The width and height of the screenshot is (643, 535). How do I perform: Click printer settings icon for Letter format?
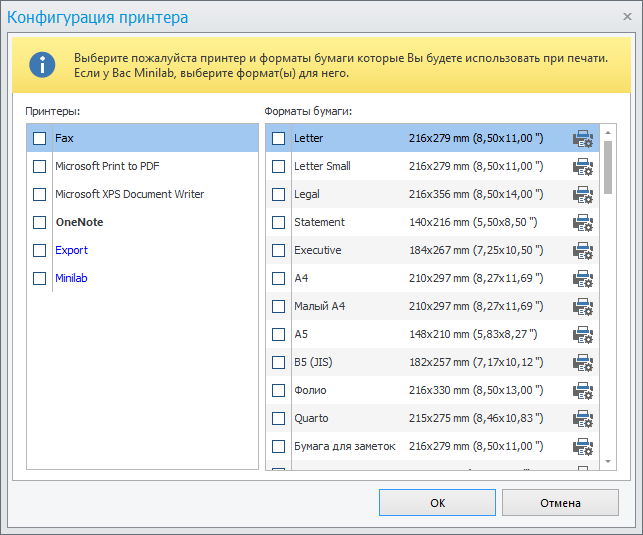tap(582, 139)
